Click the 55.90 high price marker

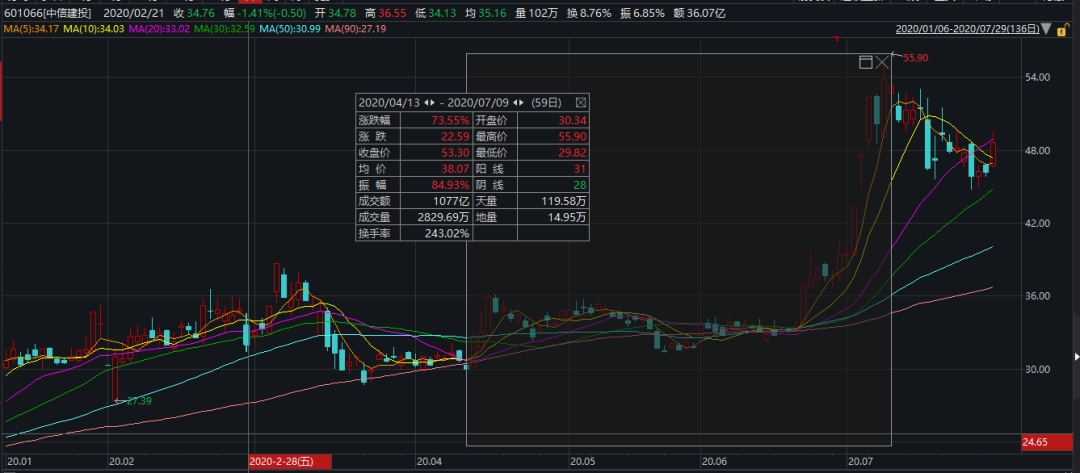point(915,58)
